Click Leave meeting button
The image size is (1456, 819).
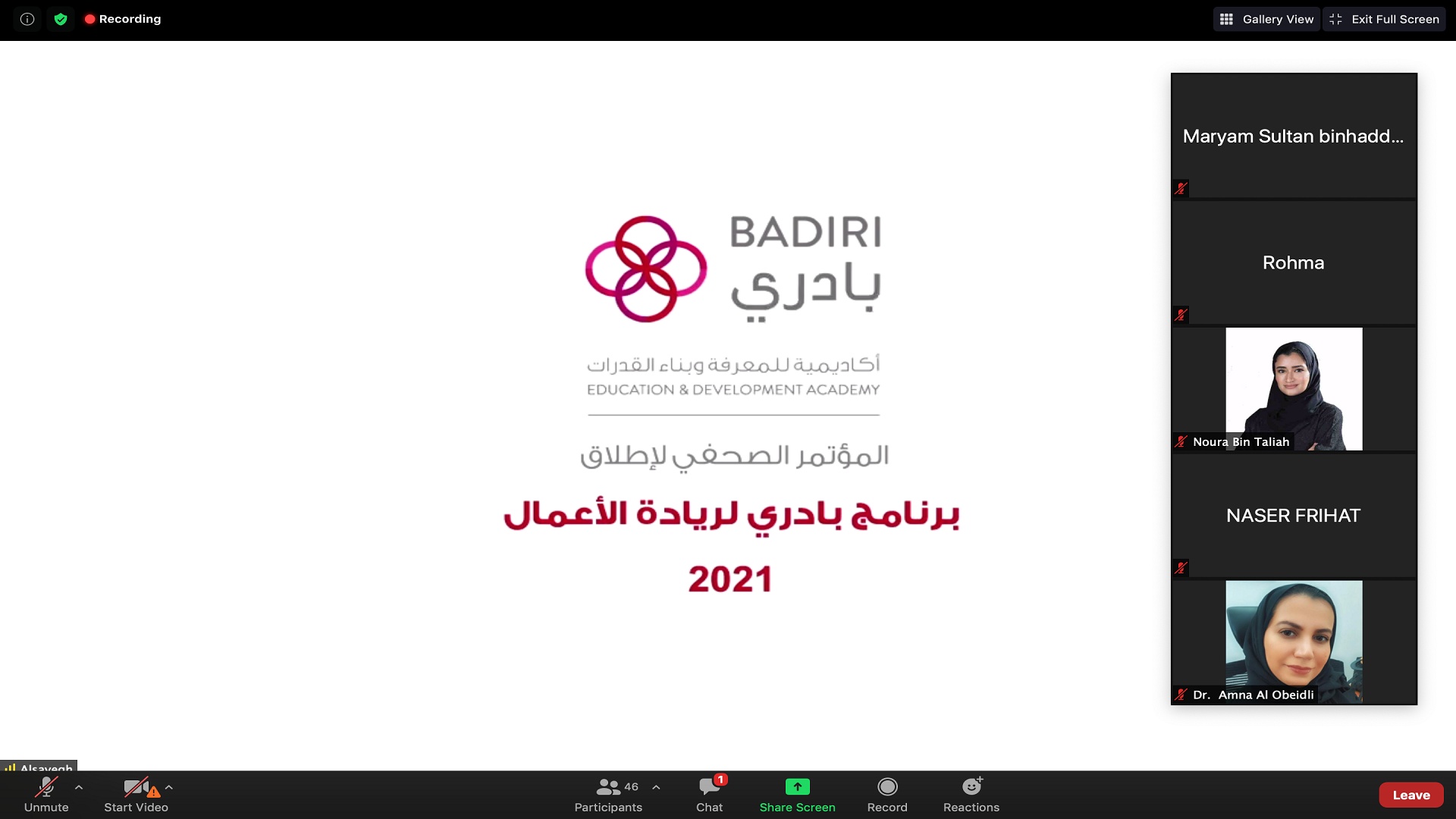1412,795
